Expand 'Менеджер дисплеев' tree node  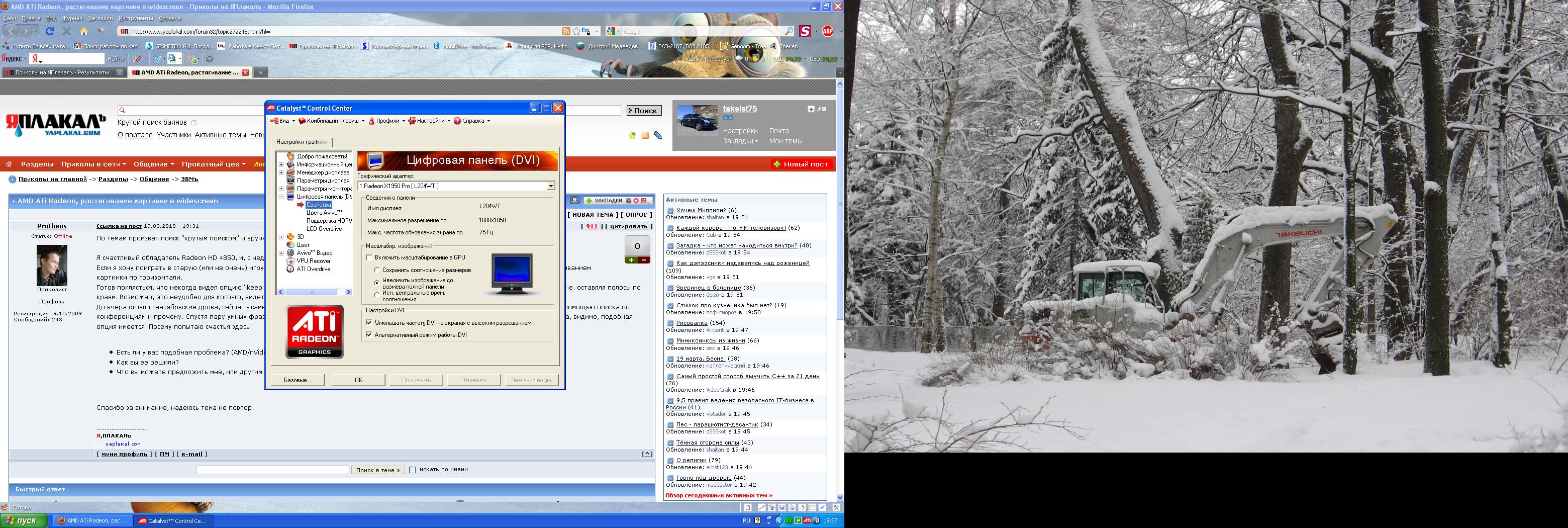[x=281, y=172]
